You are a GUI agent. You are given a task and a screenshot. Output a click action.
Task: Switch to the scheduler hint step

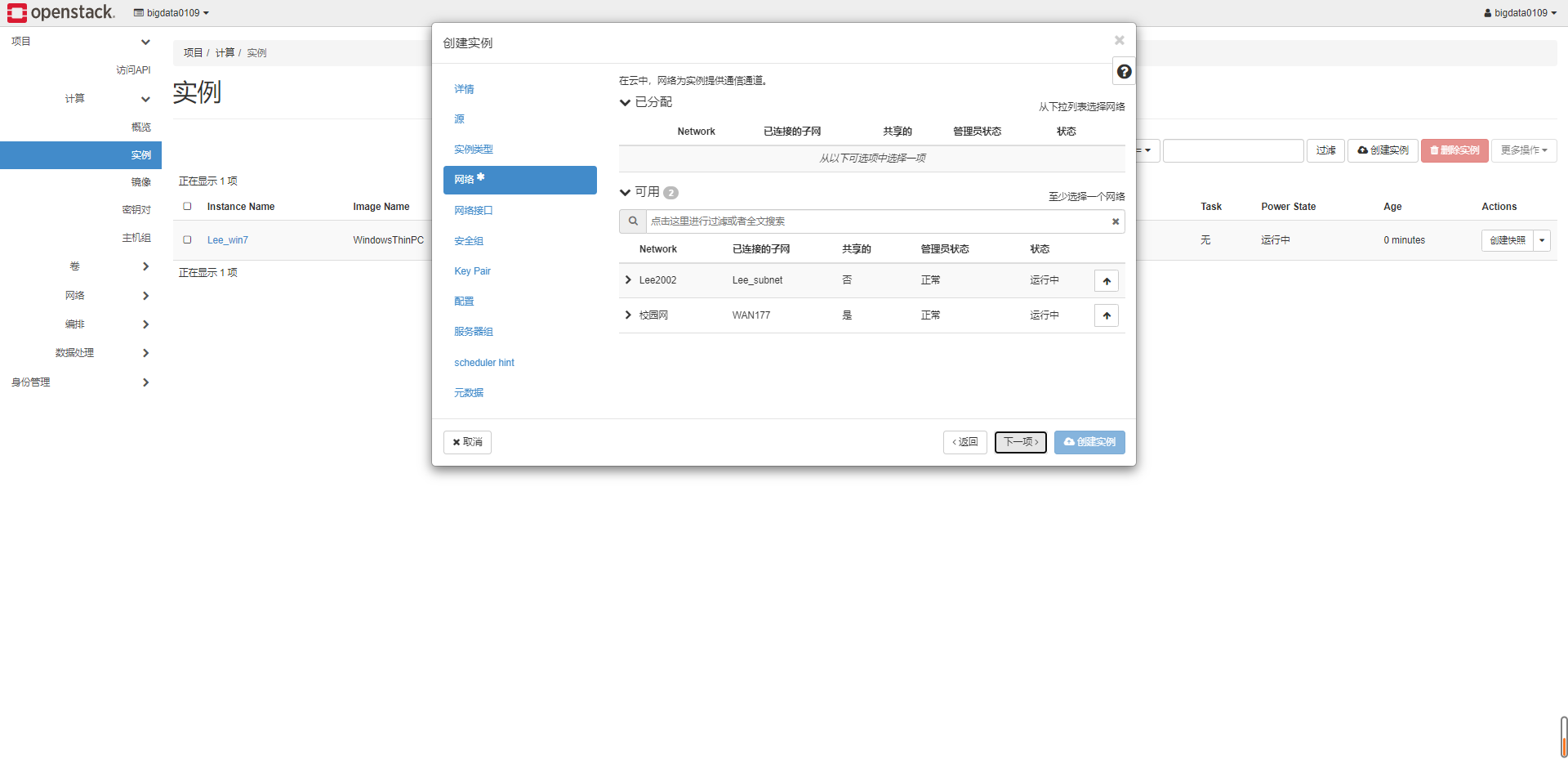484,363
